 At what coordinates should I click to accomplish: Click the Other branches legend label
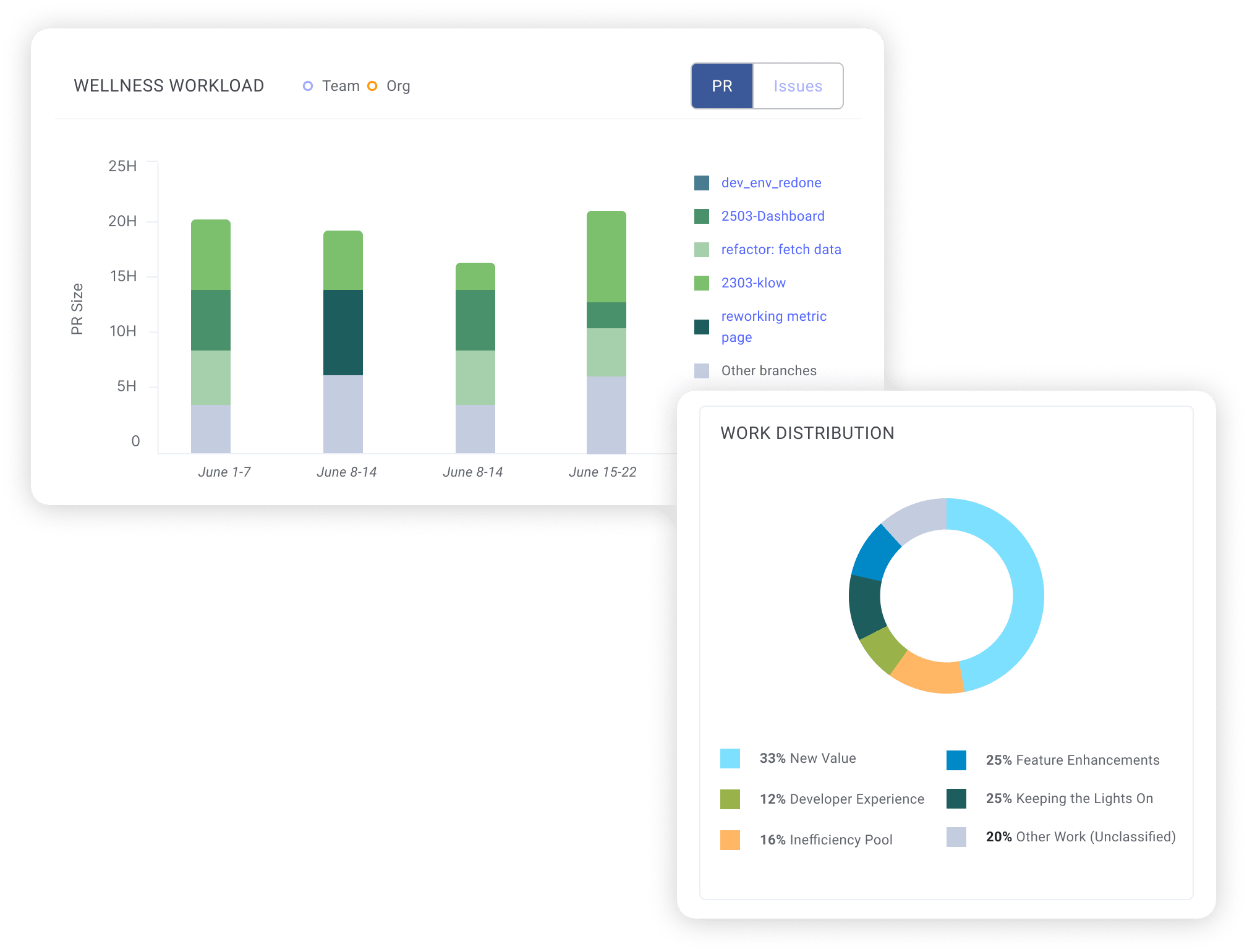point(768,371)
